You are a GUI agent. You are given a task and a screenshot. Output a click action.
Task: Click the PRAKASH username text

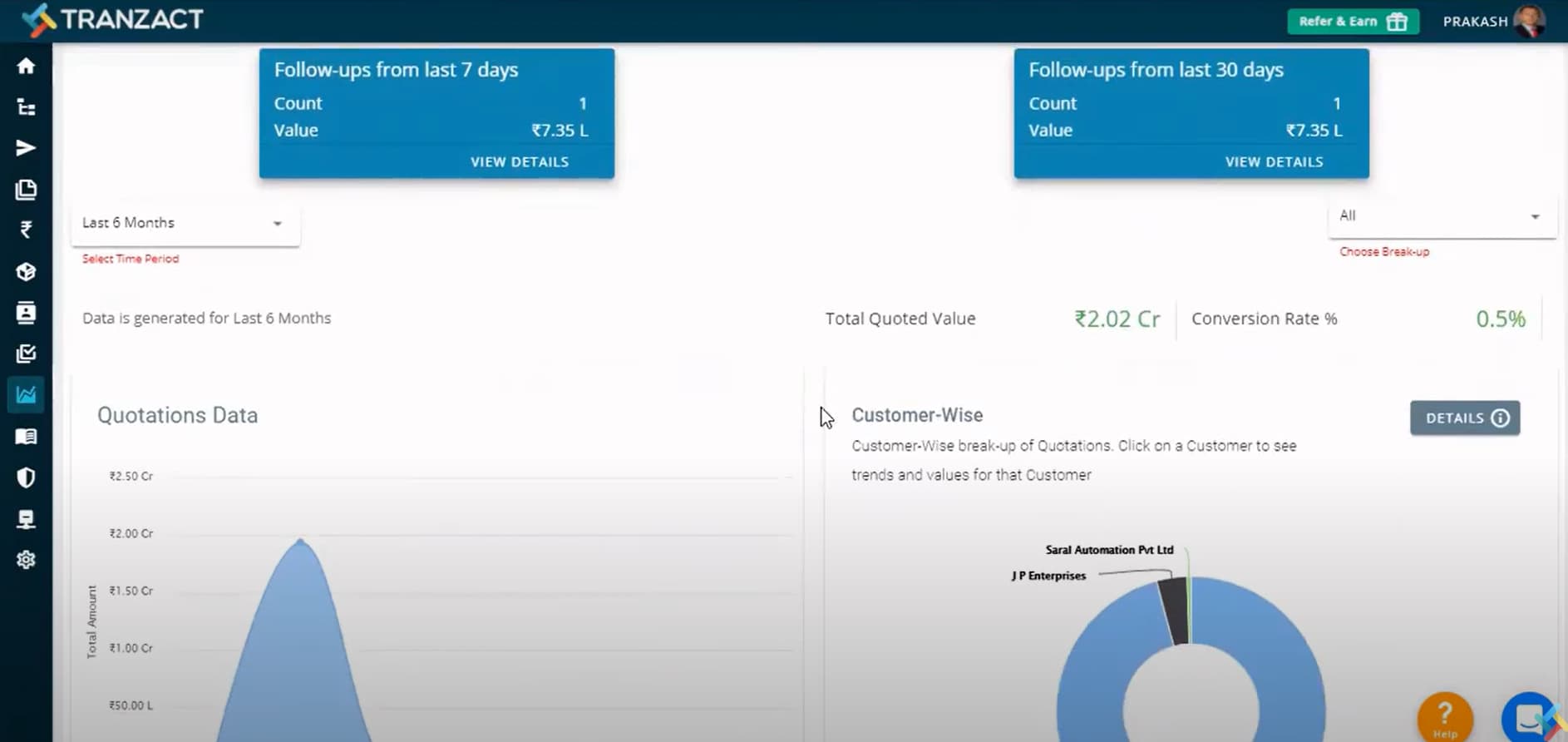point(1475,22)
